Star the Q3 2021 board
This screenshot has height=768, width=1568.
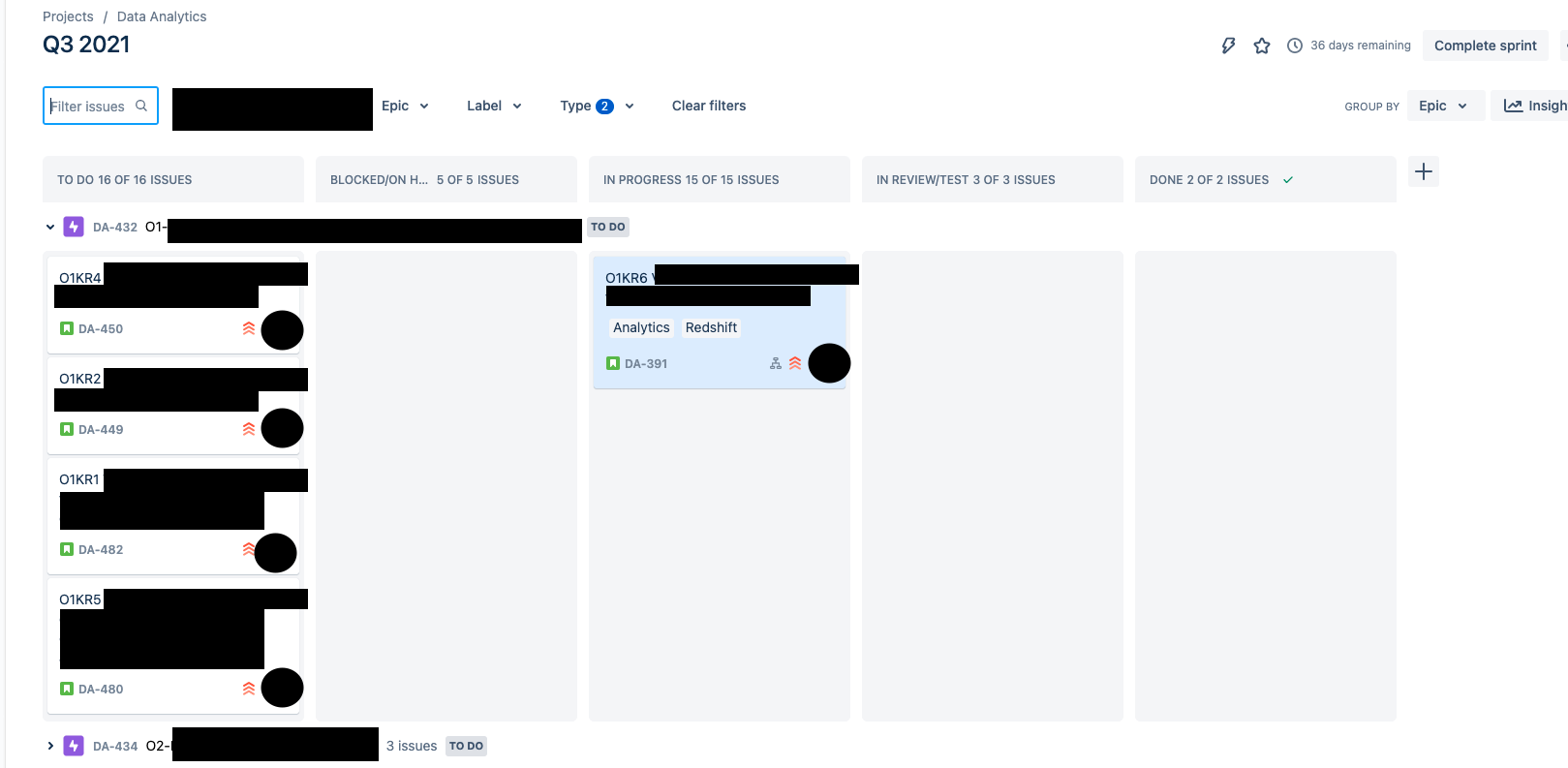click(x=1262, y=46)
